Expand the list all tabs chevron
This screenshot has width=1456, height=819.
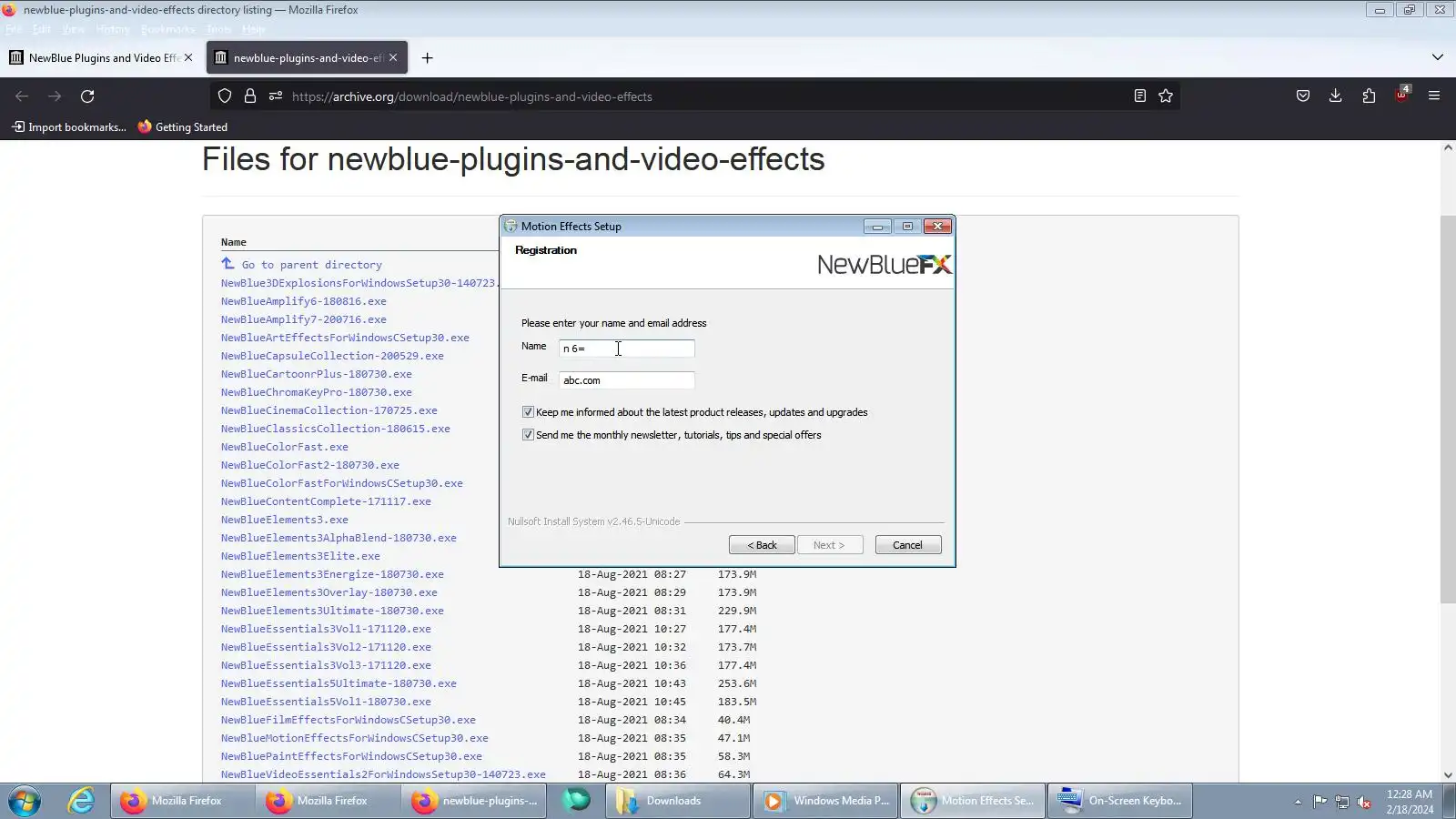1438,57
